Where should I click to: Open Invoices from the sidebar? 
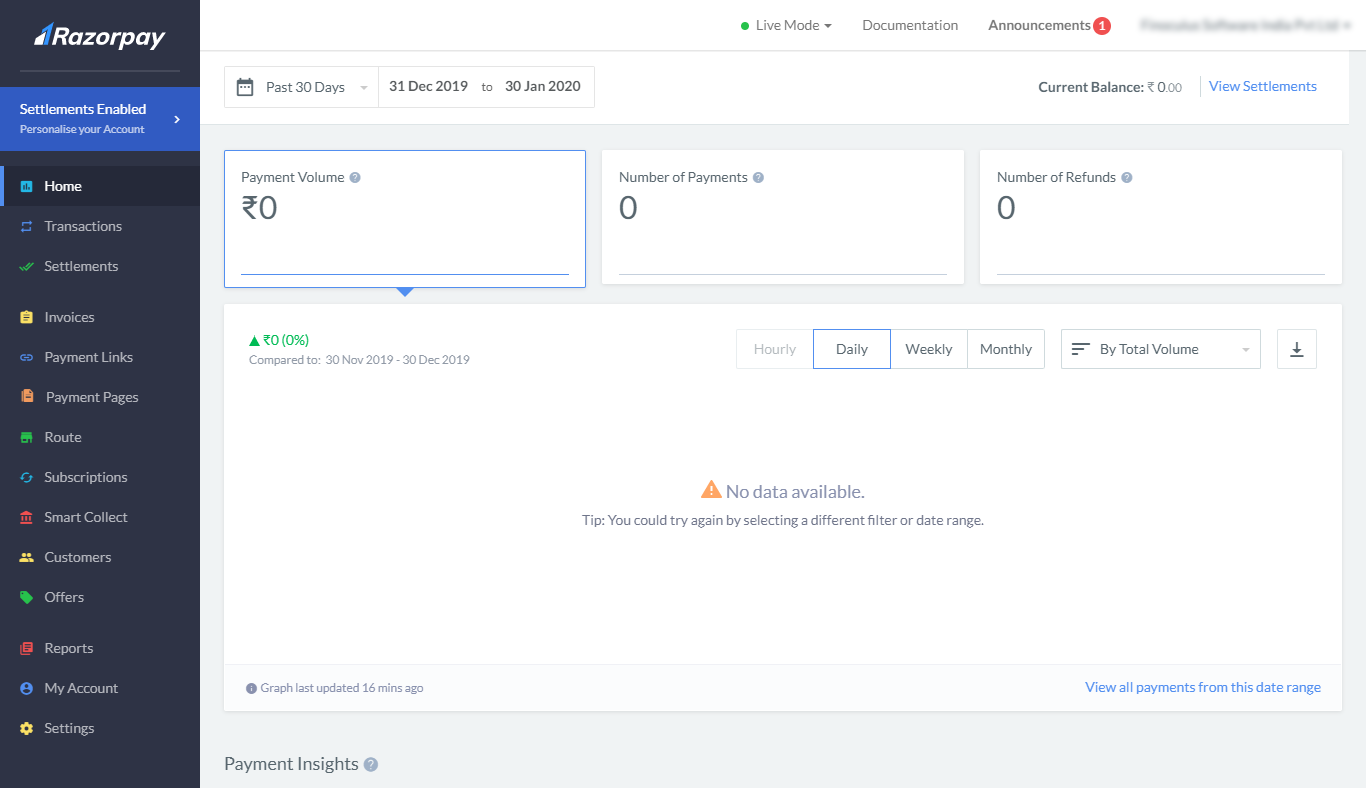[24, 317]
